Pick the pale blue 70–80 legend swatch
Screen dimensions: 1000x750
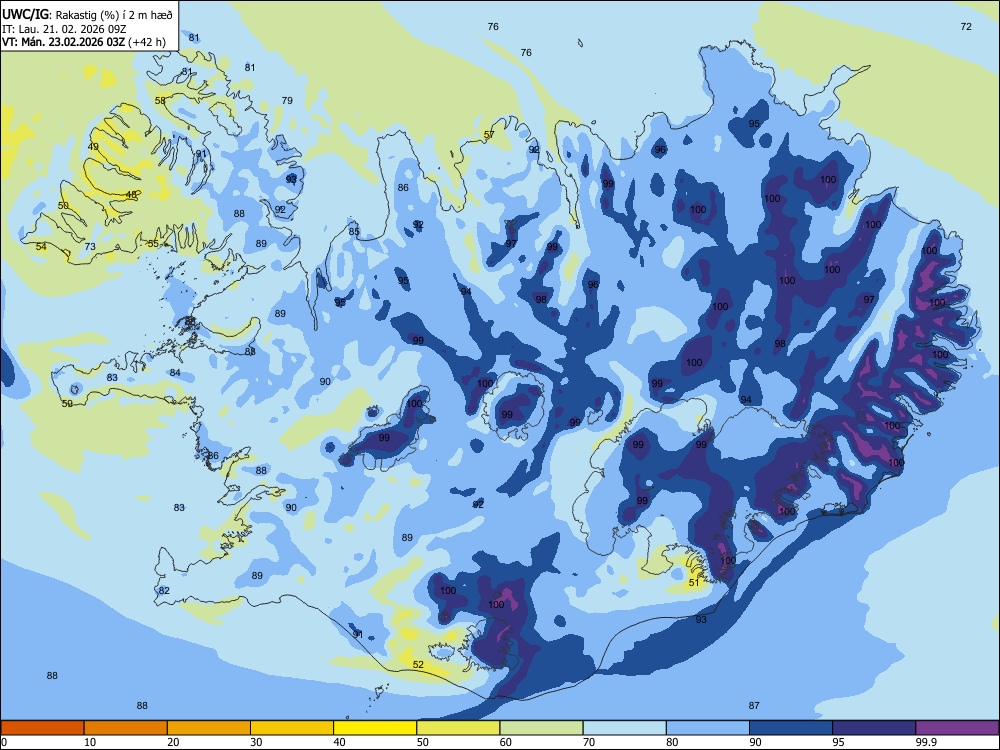pyautogui.click(x=625, y=728)
